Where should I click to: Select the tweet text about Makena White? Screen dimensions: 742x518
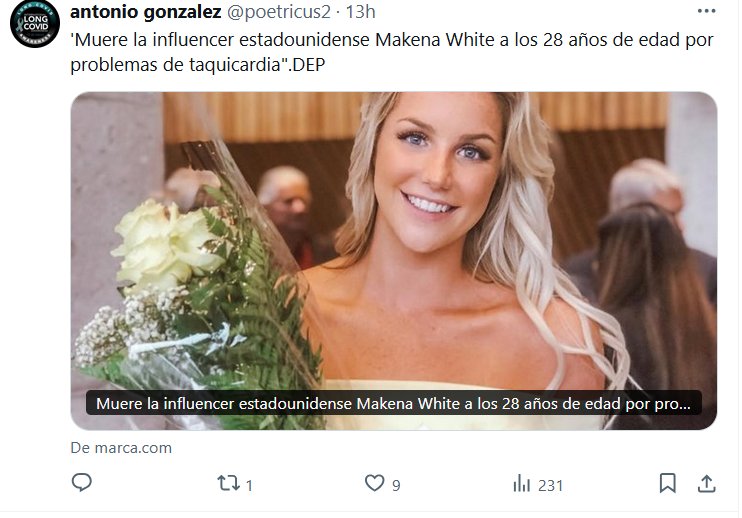pyautogui.click(x=392, y=52)
